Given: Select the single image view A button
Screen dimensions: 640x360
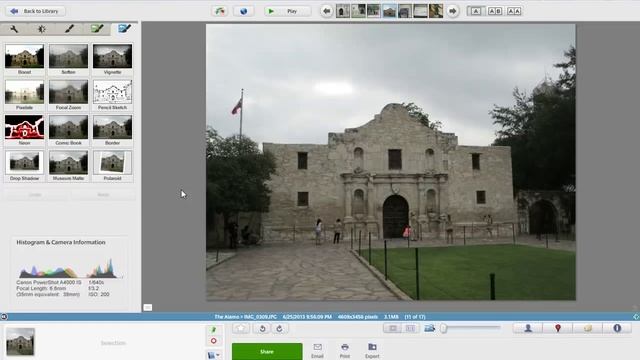Looking at the screenshot, I should (476, 11).
